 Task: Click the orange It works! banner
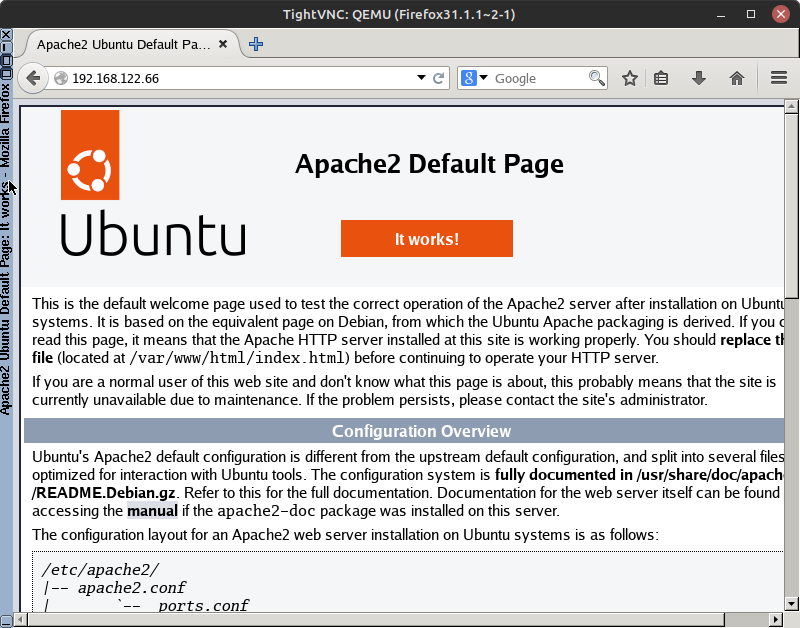(x=427, y=239)
